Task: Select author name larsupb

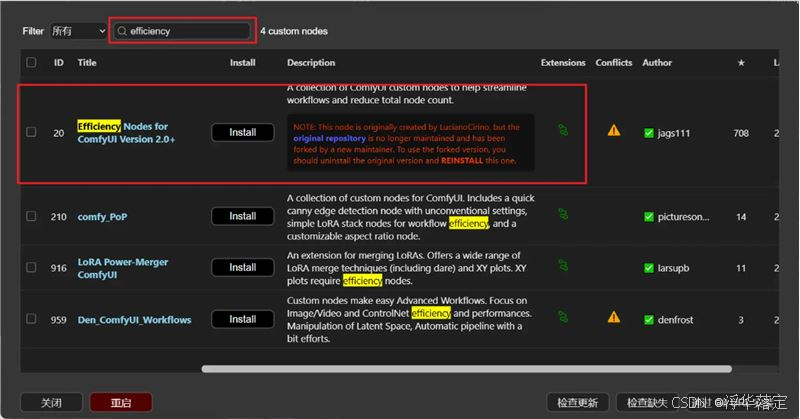Action: [x=673, y=268]
